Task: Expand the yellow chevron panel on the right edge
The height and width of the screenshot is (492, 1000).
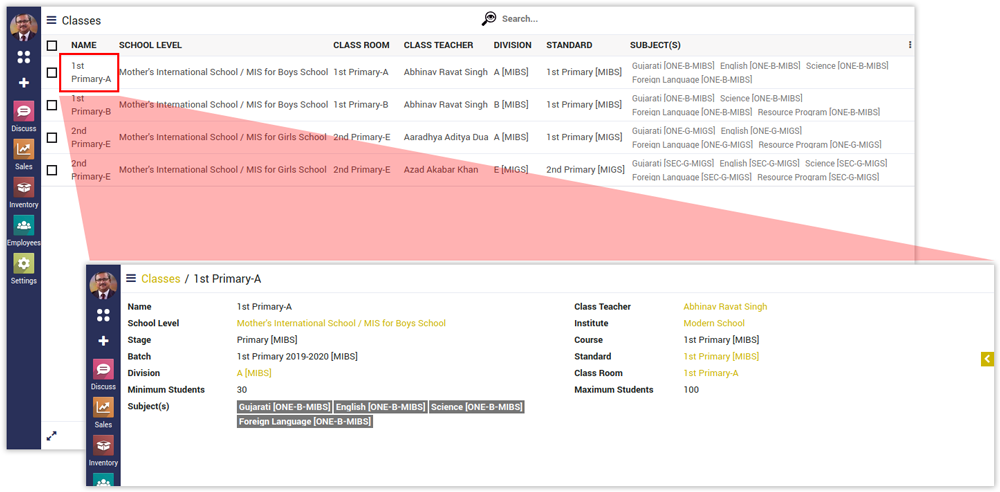Action: (x=987, y=359)
